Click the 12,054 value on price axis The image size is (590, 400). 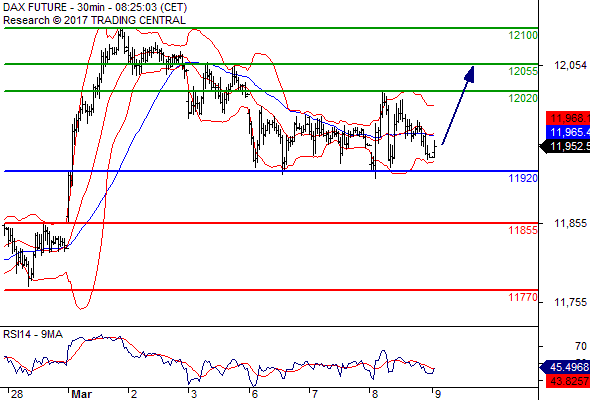[x=570, y=65]
